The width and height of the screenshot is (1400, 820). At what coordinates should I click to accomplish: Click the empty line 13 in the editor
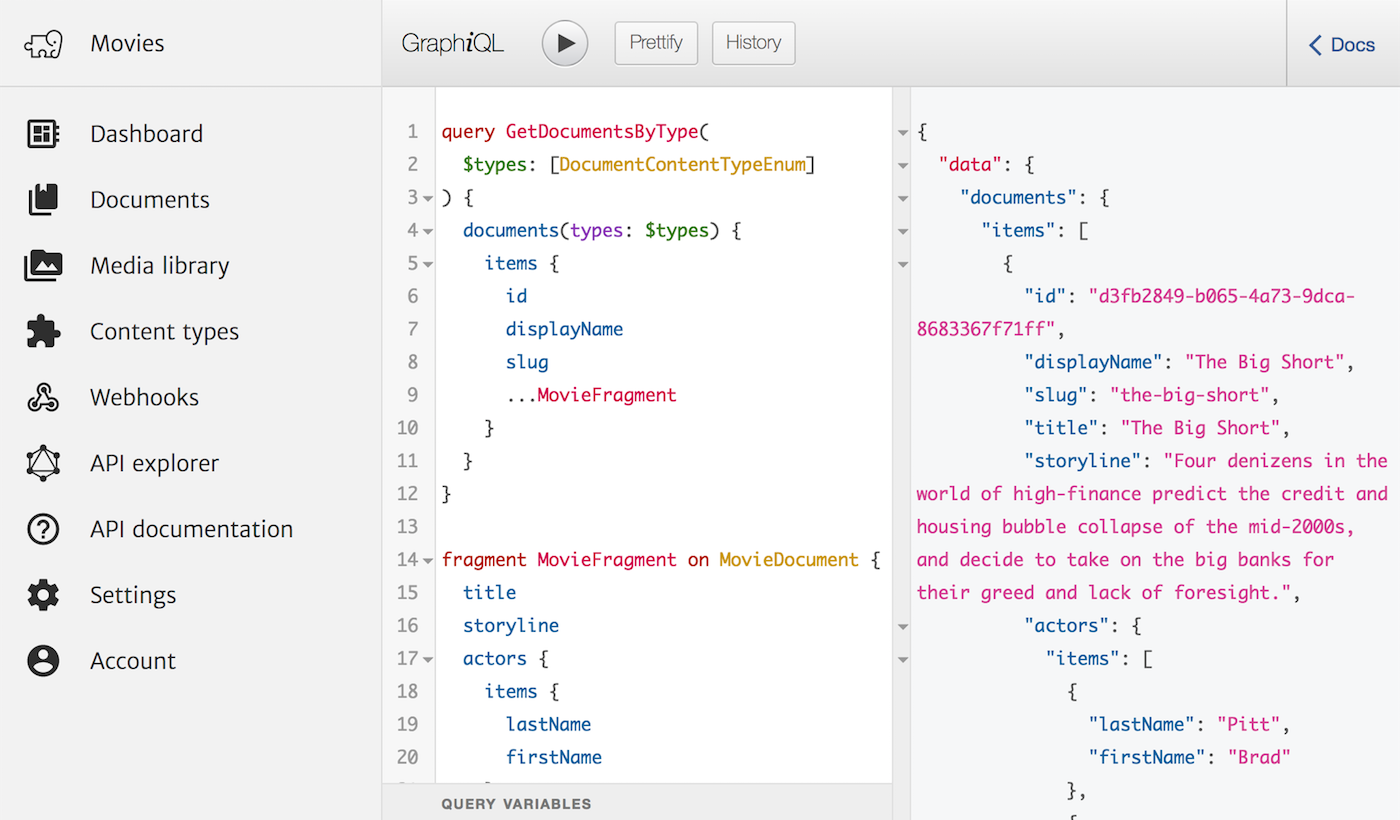tap(664, 526)
